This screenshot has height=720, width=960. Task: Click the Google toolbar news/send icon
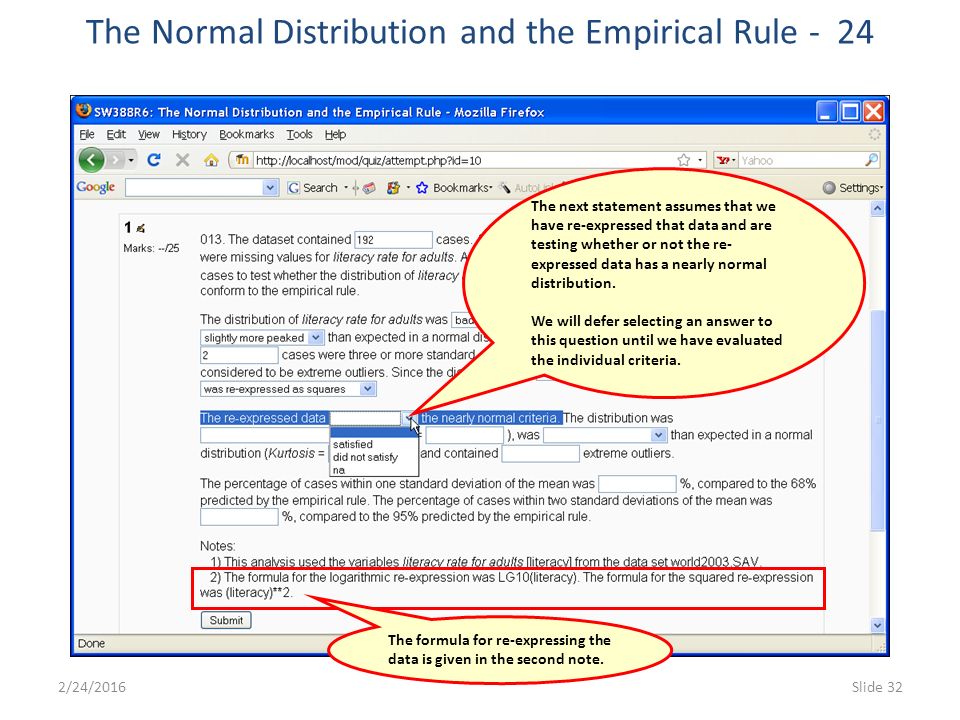(x=369, y=188)
